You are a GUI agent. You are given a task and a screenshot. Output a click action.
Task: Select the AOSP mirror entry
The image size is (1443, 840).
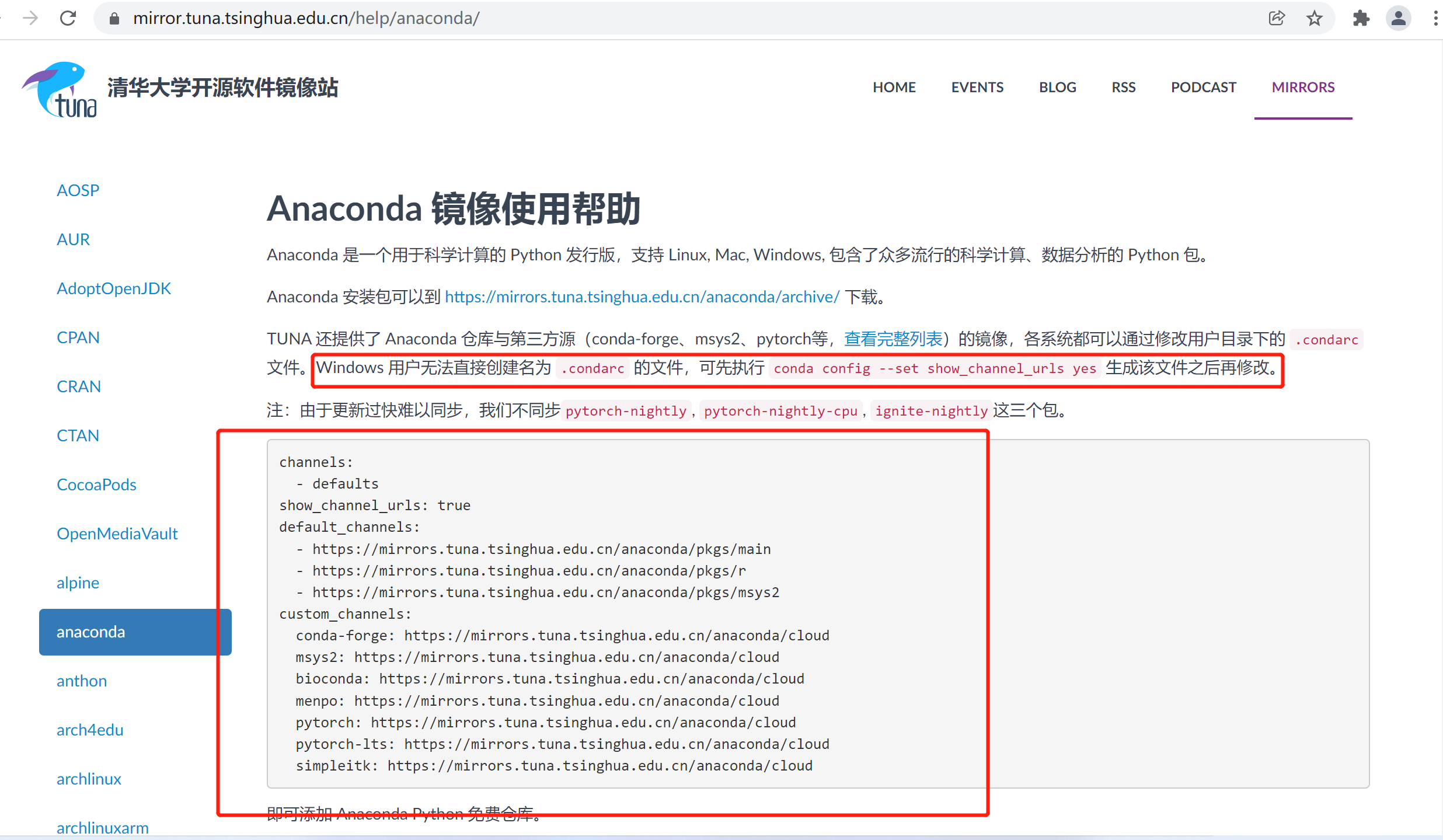(78, 190)
